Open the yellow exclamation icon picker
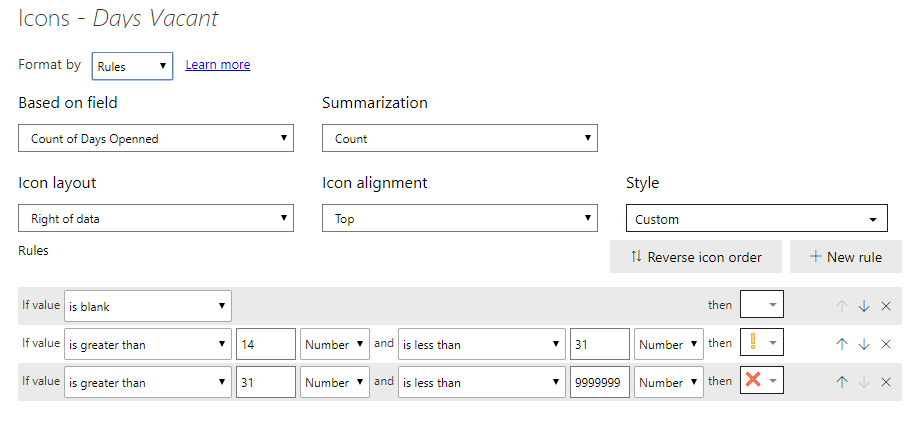Viewport: 910px width, 425px height. point(761,342)
